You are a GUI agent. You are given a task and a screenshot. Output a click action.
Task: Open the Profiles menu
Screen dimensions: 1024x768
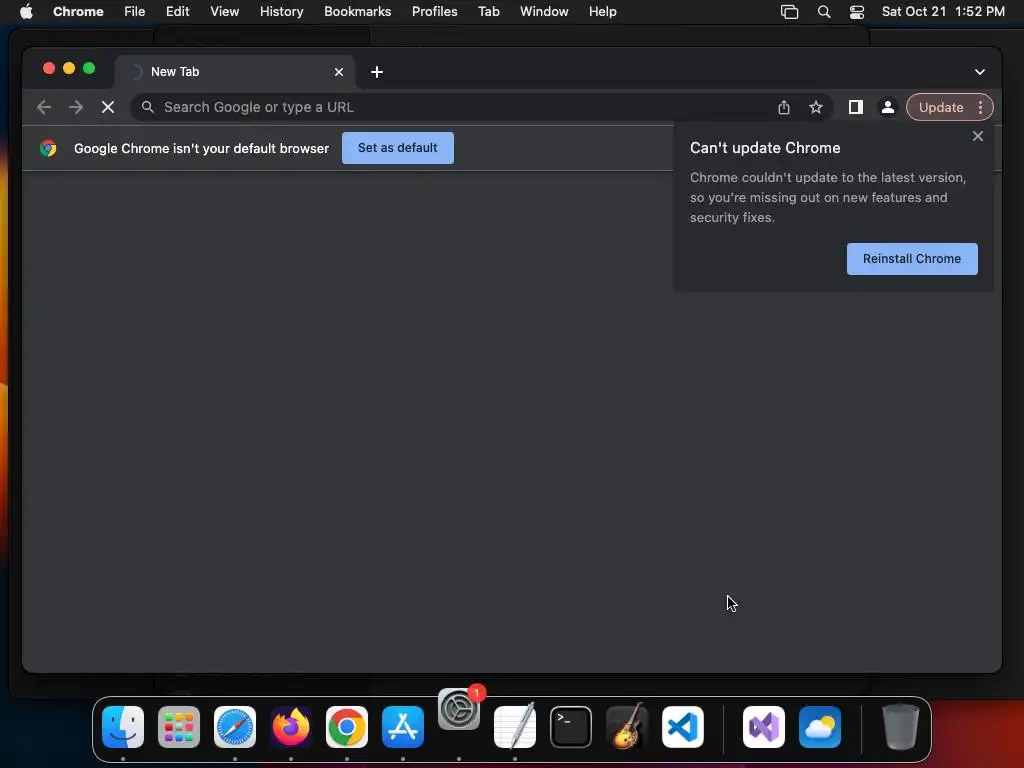pyautogui.click(x=434, y=12)
